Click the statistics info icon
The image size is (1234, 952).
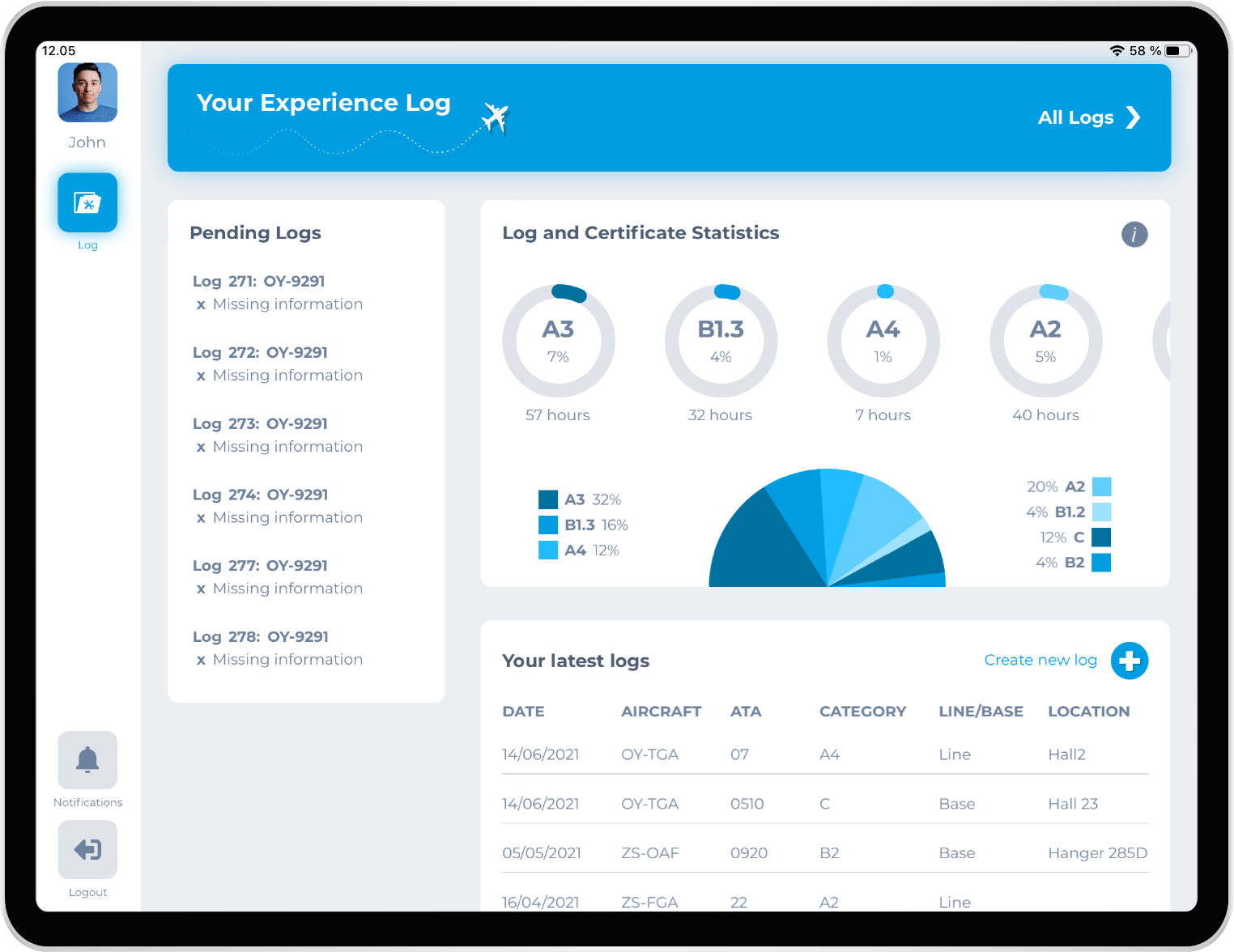point(1134,235)
